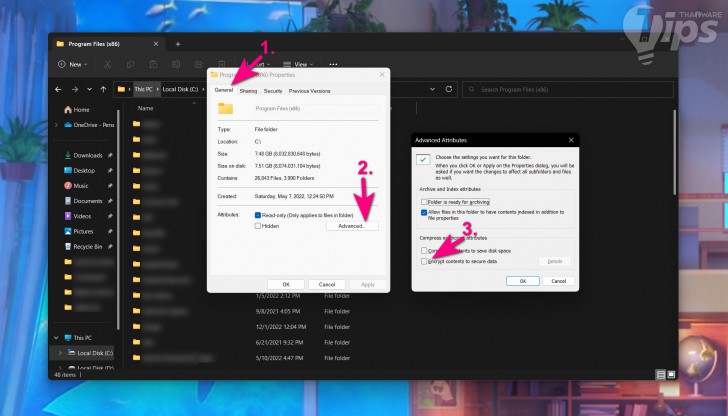Check Folder is ready for archiving
Viewport: 728px width, 416px height.
coord(424,202)
